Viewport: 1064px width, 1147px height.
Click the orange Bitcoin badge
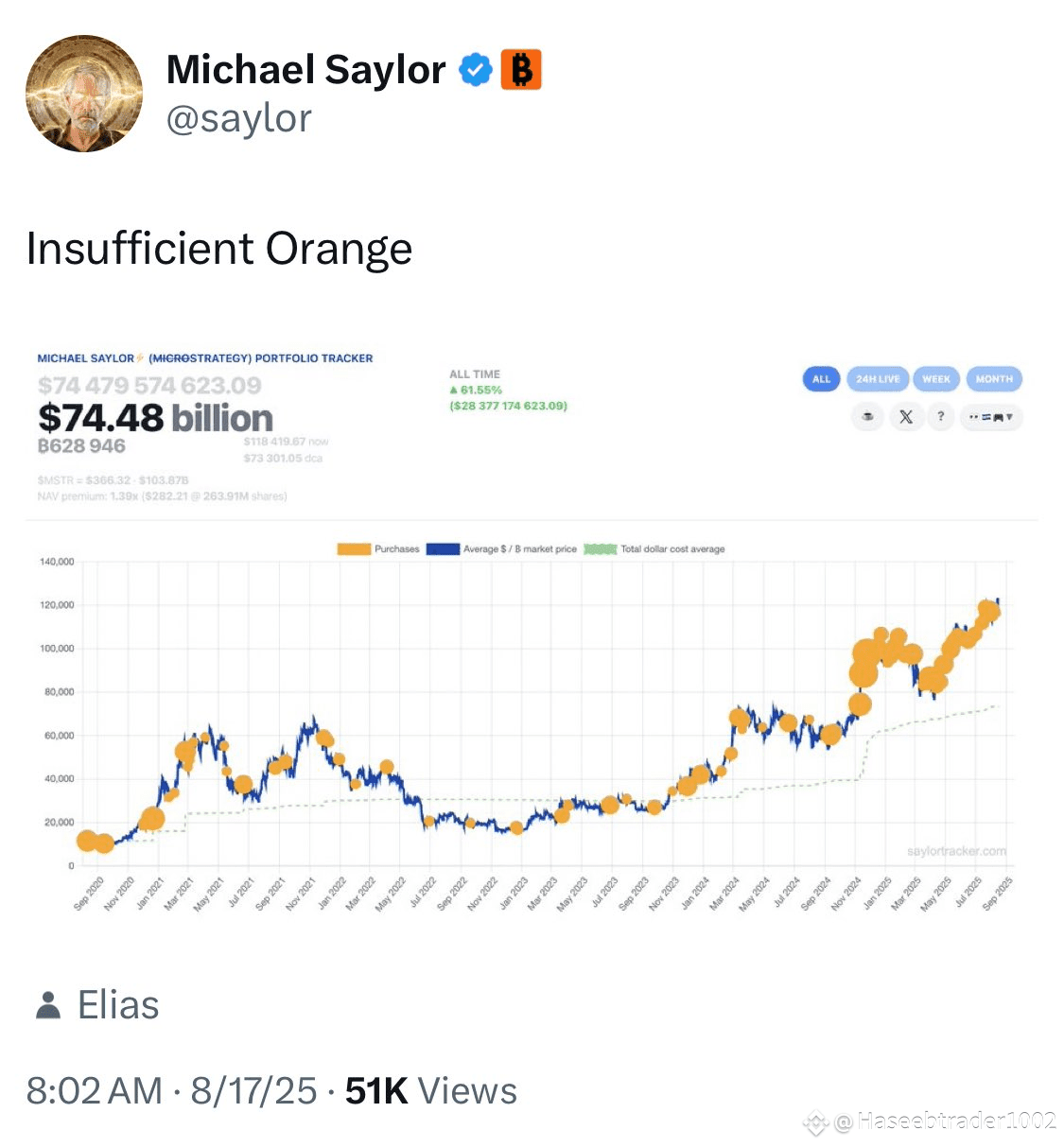point(521,70)
